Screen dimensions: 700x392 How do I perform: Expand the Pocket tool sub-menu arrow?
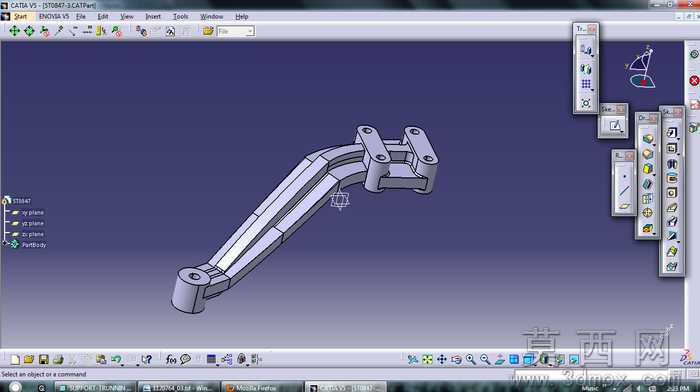tap(678, 154)
